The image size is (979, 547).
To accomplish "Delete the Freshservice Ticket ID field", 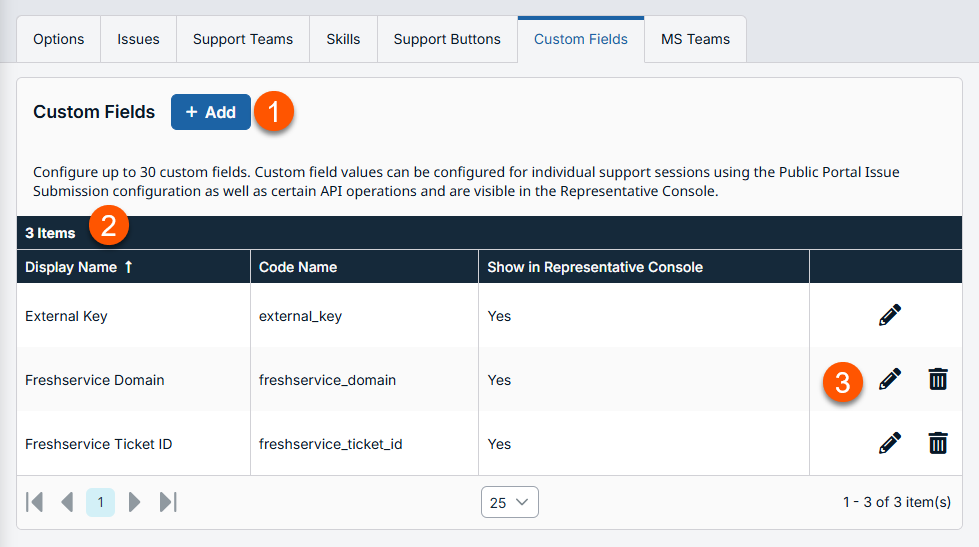I will coord(937,443).
